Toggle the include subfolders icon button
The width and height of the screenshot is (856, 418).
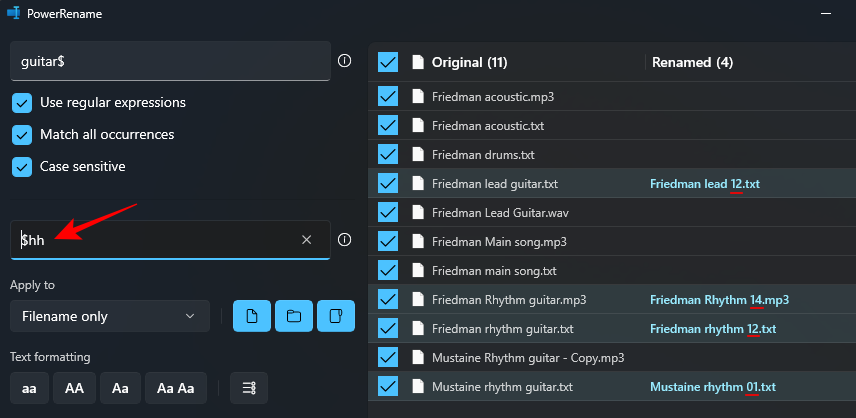click(336, 316)
